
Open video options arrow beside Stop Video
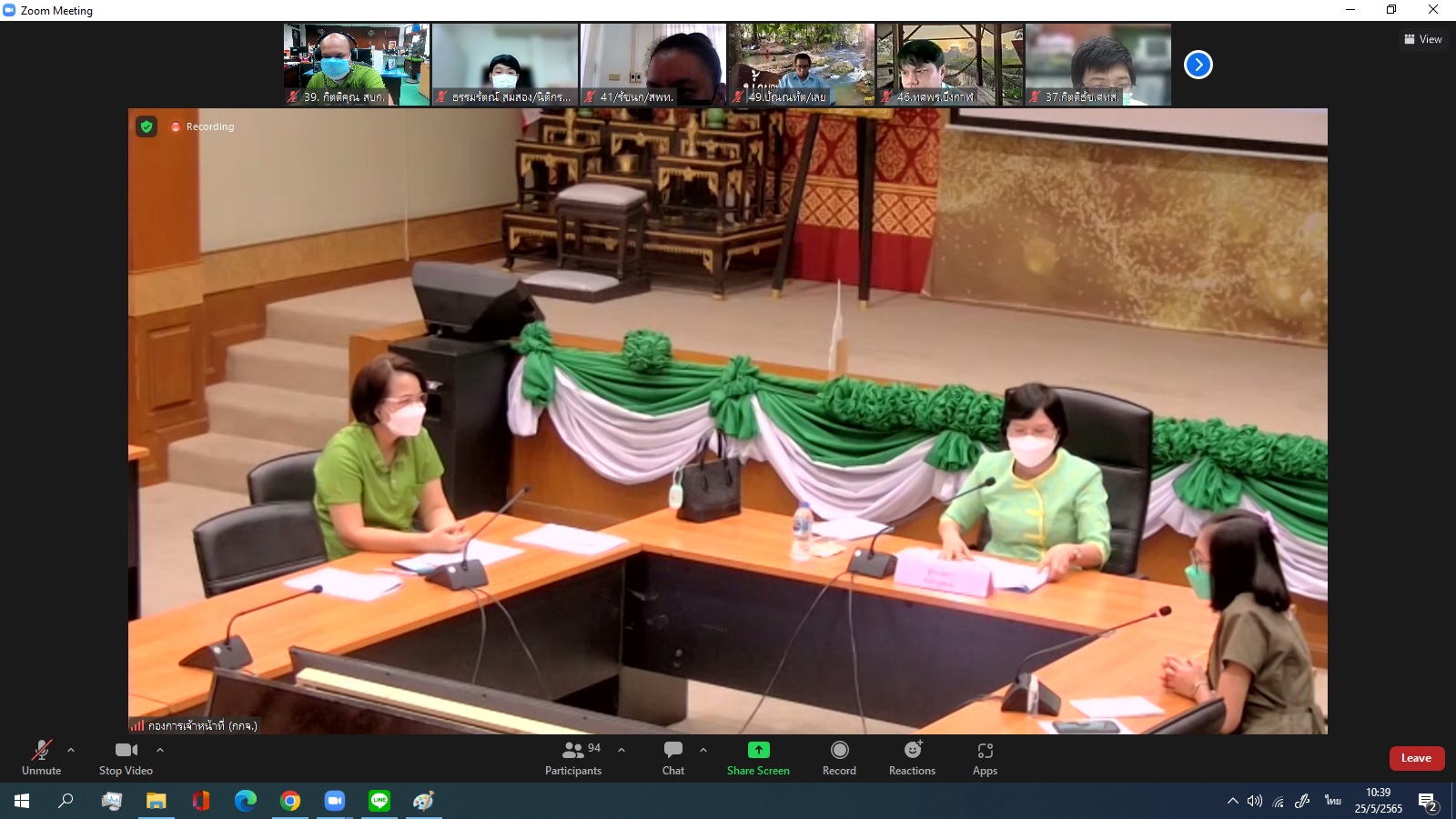pyautogui.click(x=160, y=750)
